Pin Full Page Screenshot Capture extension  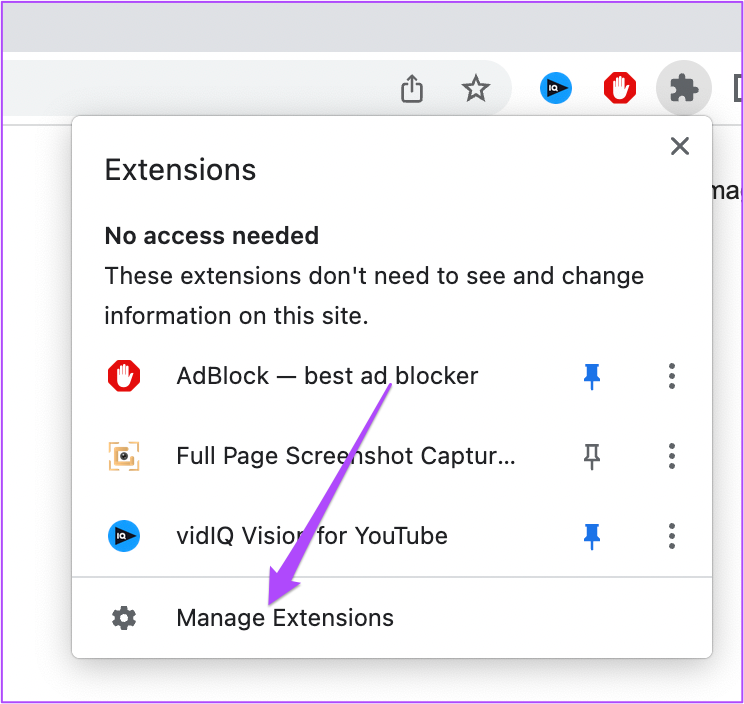coord(593,456)
